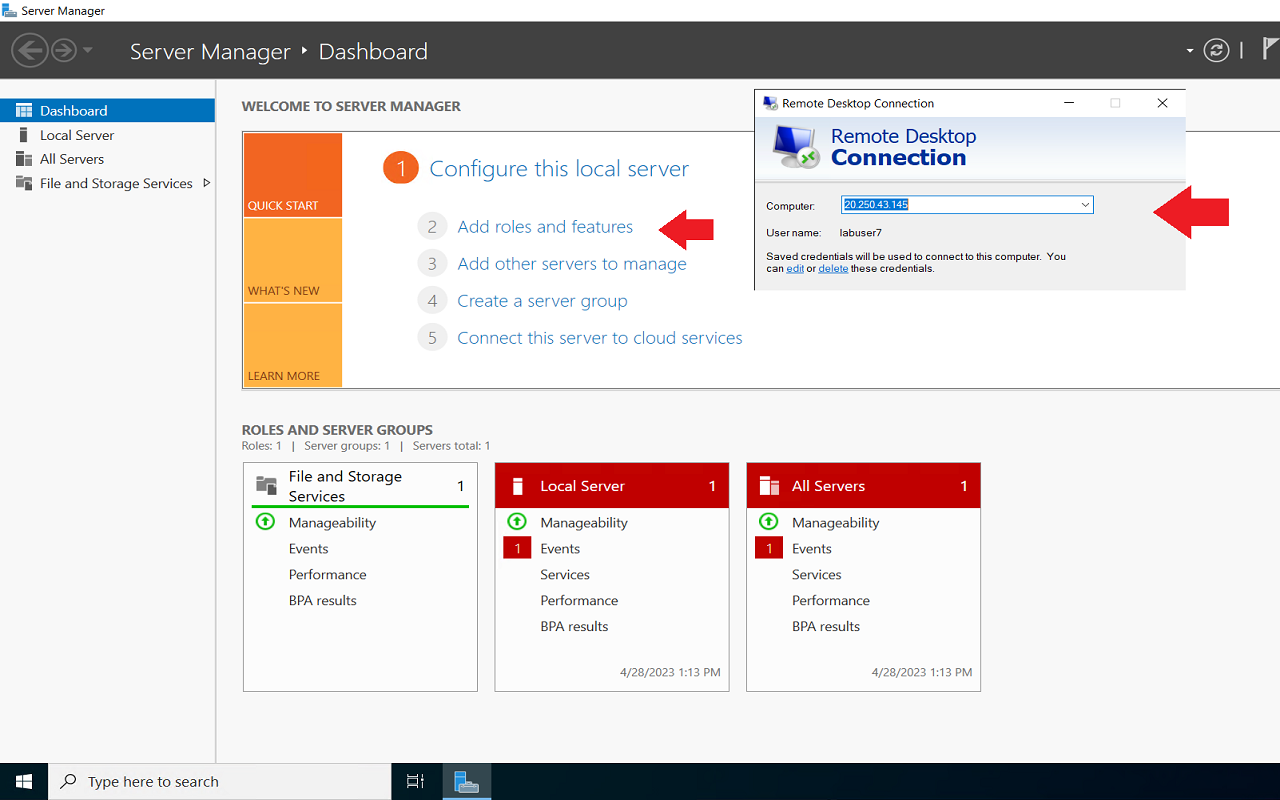1280x800 pixels.
Task: Open the navigation history dropdown beside the forward arrow
Action: 88,50
